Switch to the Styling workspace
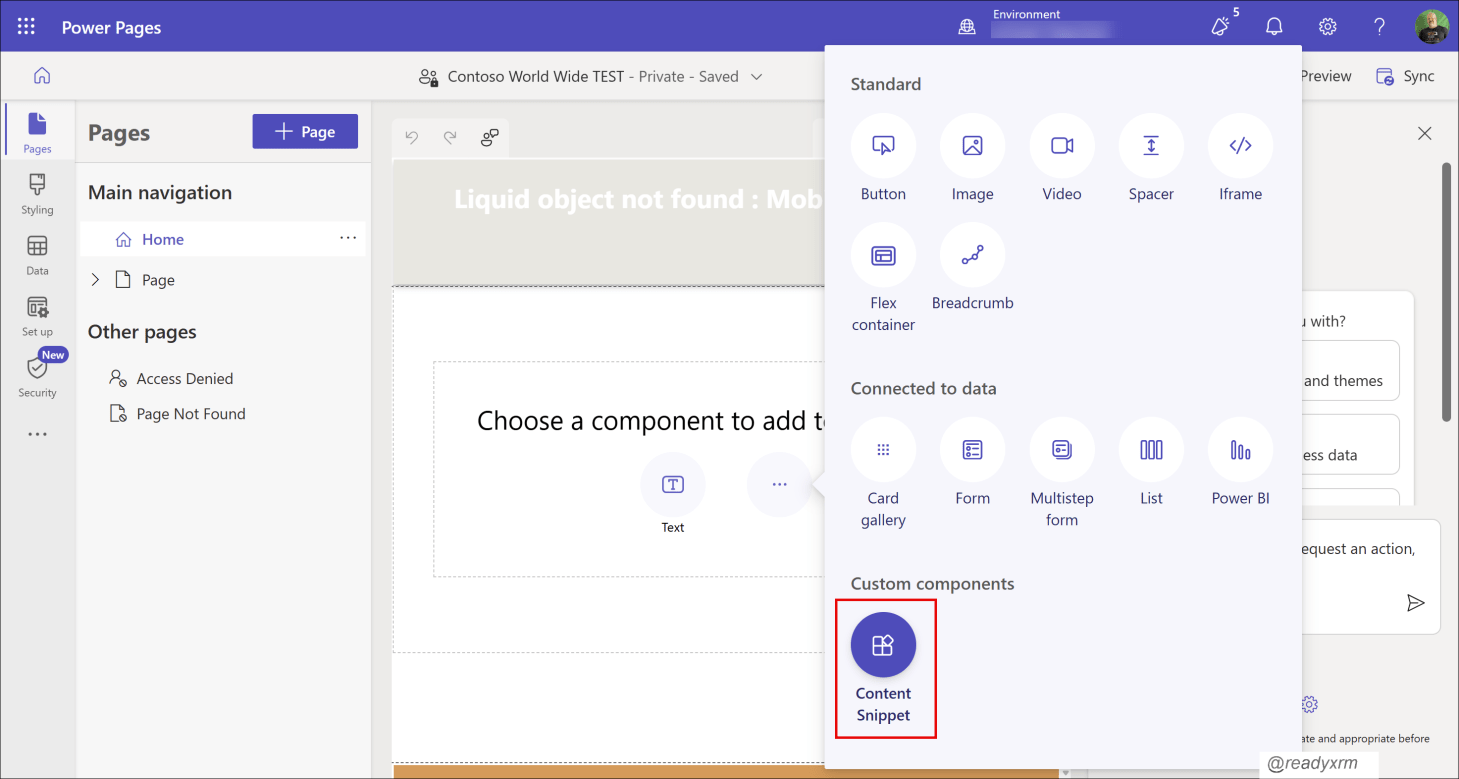1459x779 pixels. pyautogui.click(x=37, y=194)
